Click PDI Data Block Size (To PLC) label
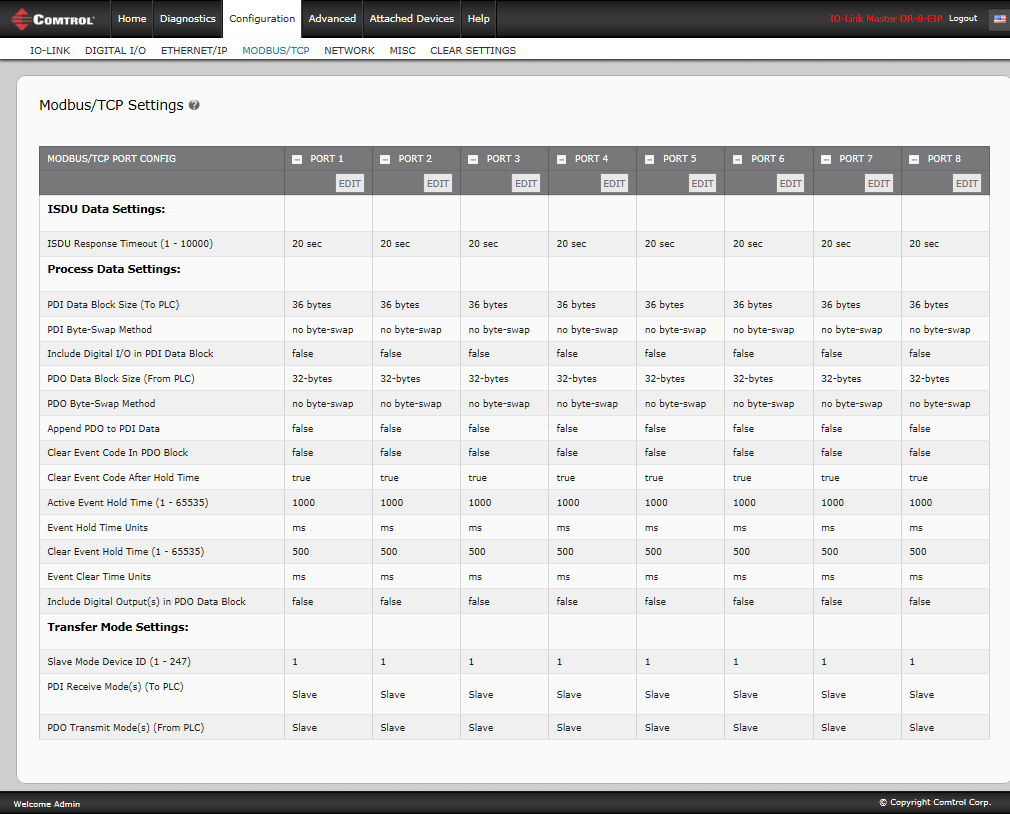Screen dimensions: 1010x814 click(113, 305)
